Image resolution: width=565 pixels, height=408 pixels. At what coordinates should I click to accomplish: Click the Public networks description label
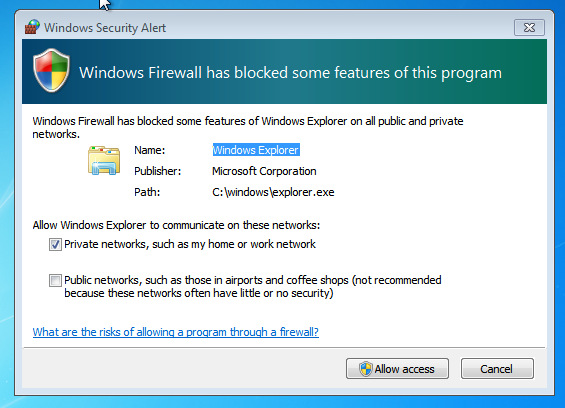tap(253, 287)
